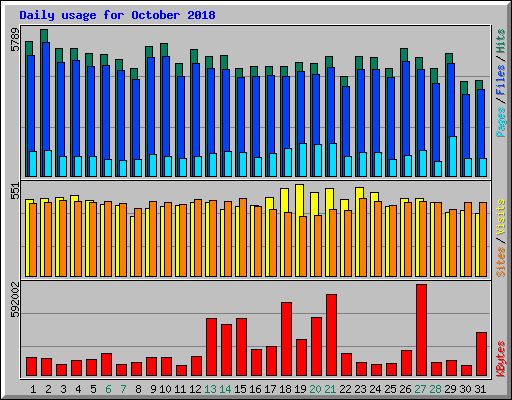512x400 pixels.
Task: Click the green weekend day 13 label
Action: (x=210, y=389)
